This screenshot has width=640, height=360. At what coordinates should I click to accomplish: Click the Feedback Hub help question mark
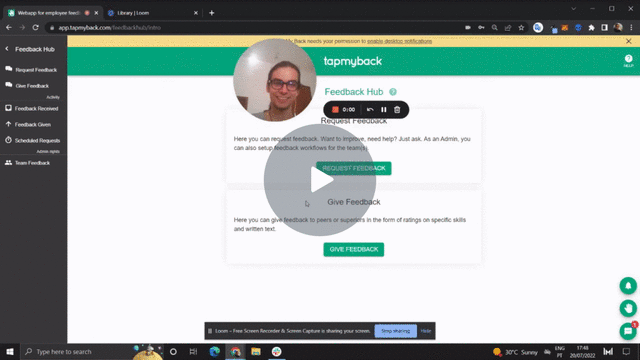[x=393, y=92]
